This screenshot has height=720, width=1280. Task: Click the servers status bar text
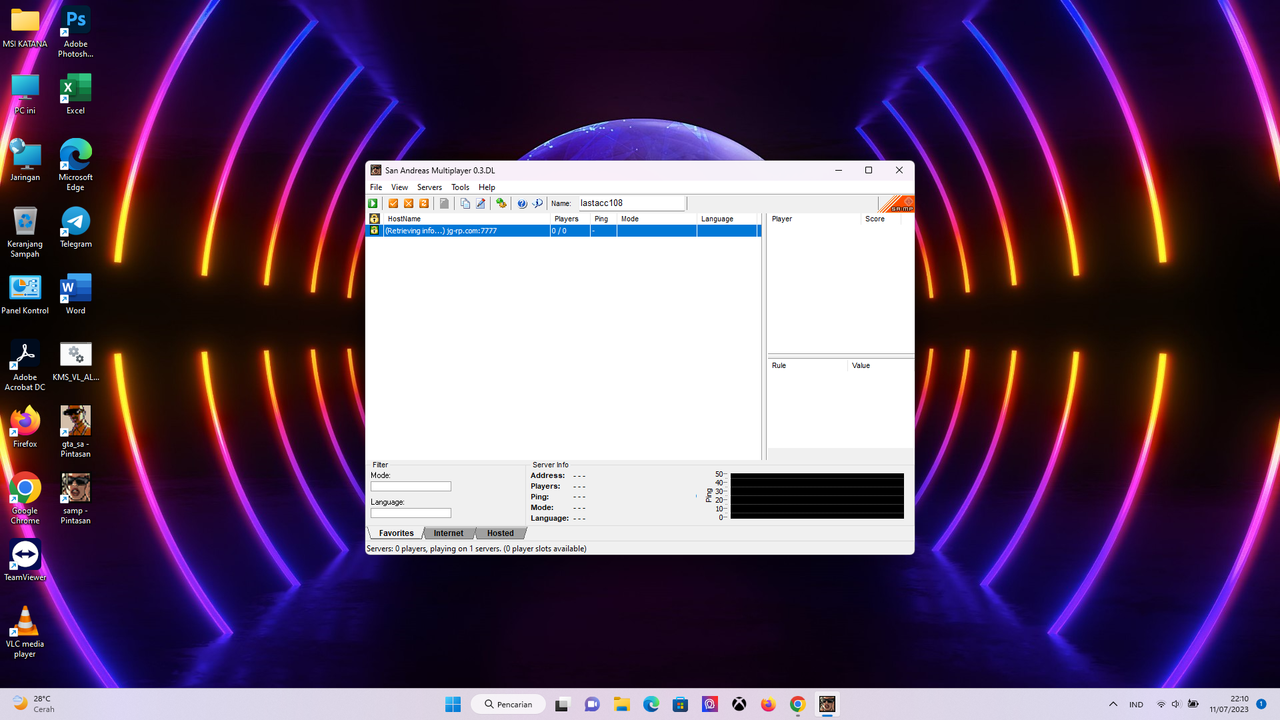pyautogui.click(x=477, y=548)
